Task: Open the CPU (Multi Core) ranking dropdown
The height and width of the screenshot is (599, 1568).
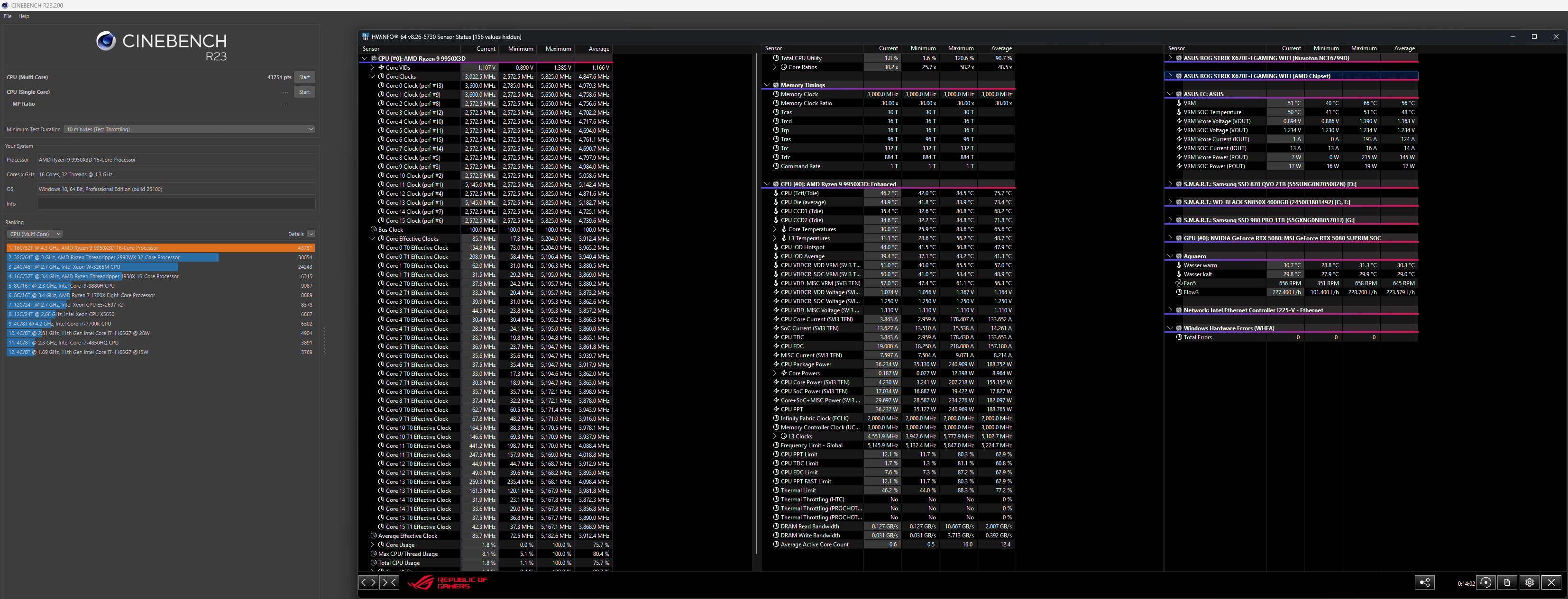Action: pyautogui.click(x=35, y=234)
